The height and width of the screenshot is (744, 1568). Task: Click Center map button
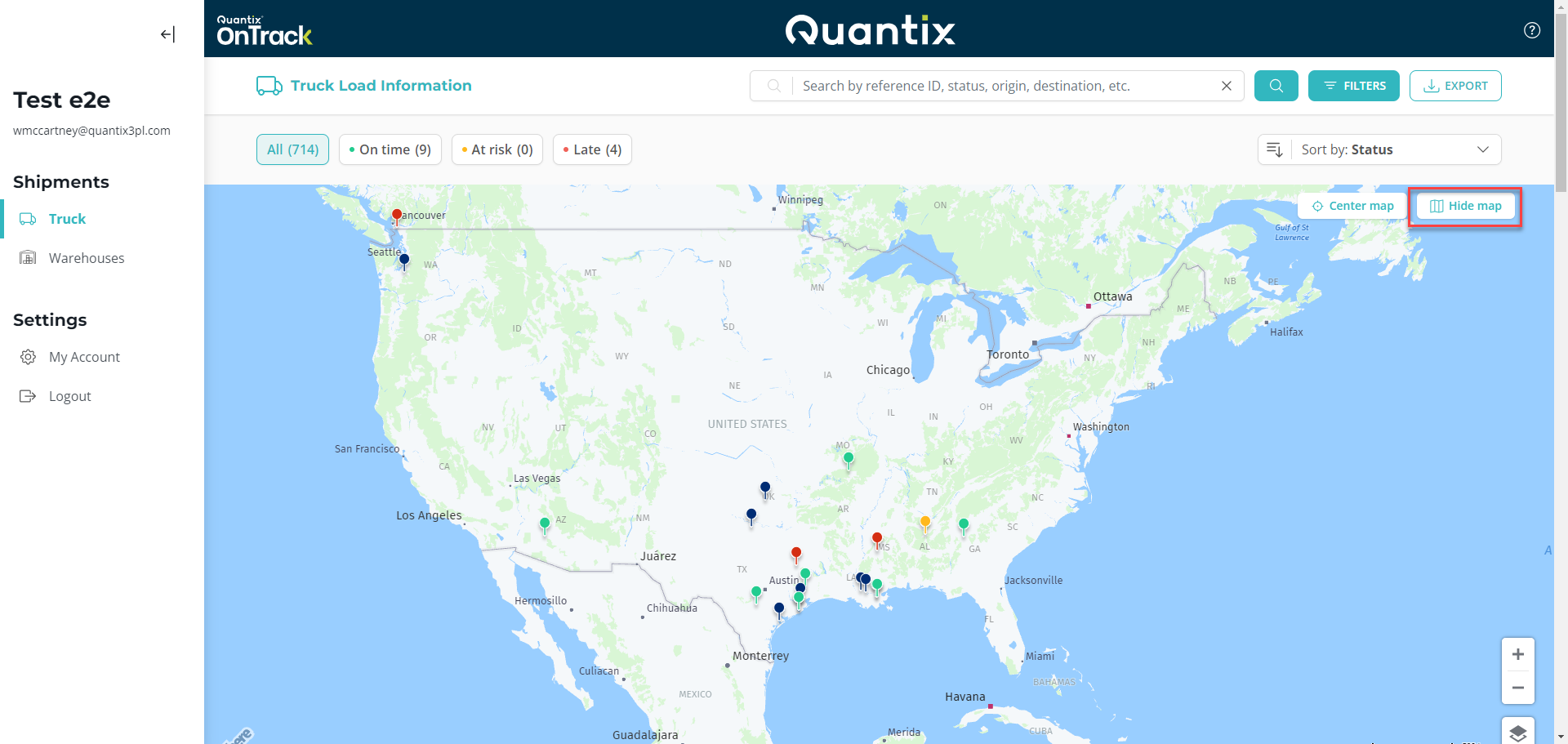(1352, 206)
